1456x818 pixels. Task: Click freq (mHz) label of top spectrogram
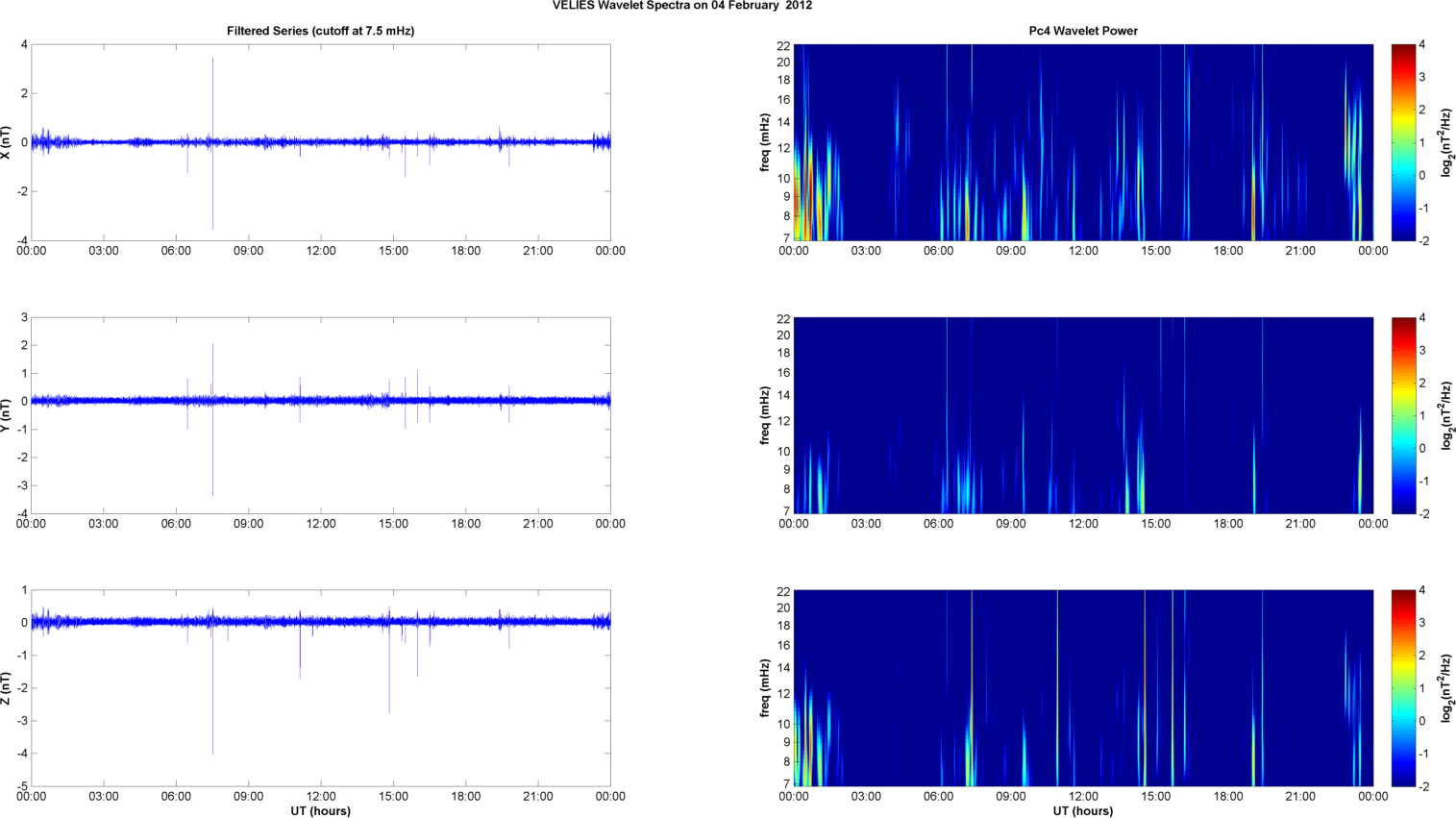765,142
